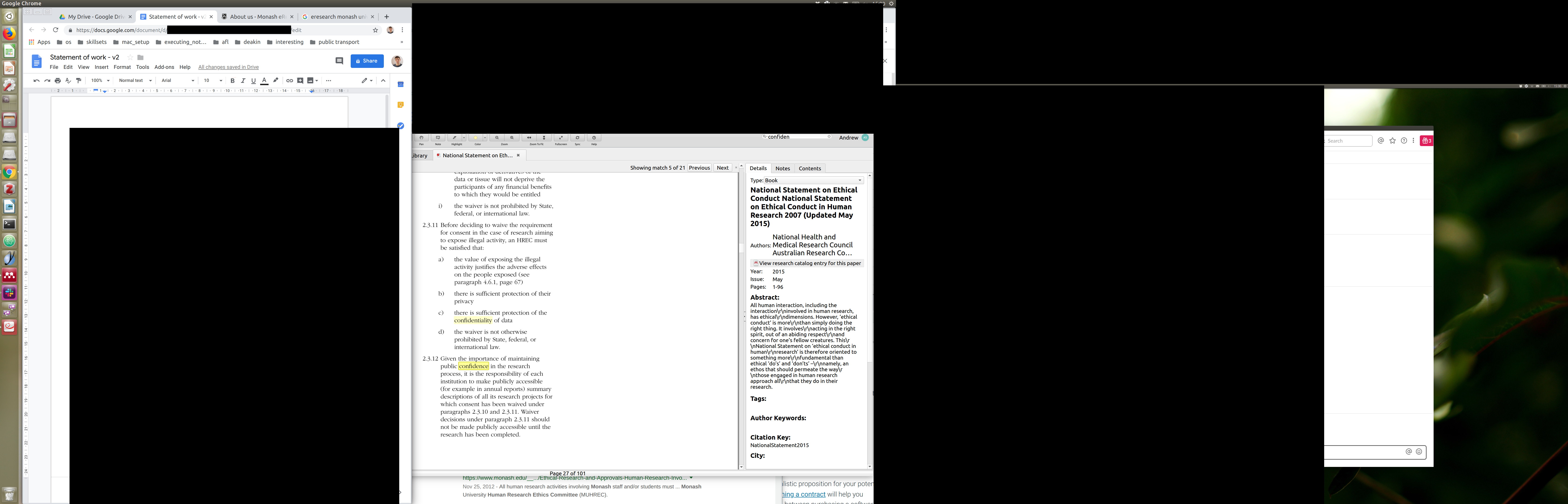Toggle bold formatting in Docs toolbar
Screen dimensions: 1568x504
233,80
